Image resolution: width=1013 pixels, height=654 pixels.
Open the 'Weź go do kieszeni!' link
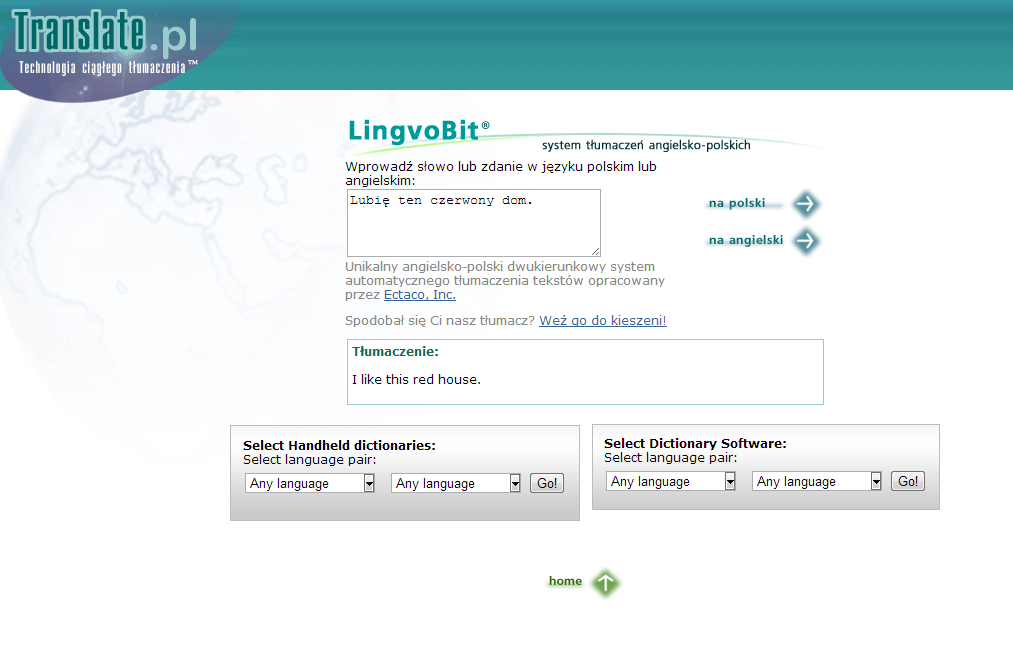(603, 321)
